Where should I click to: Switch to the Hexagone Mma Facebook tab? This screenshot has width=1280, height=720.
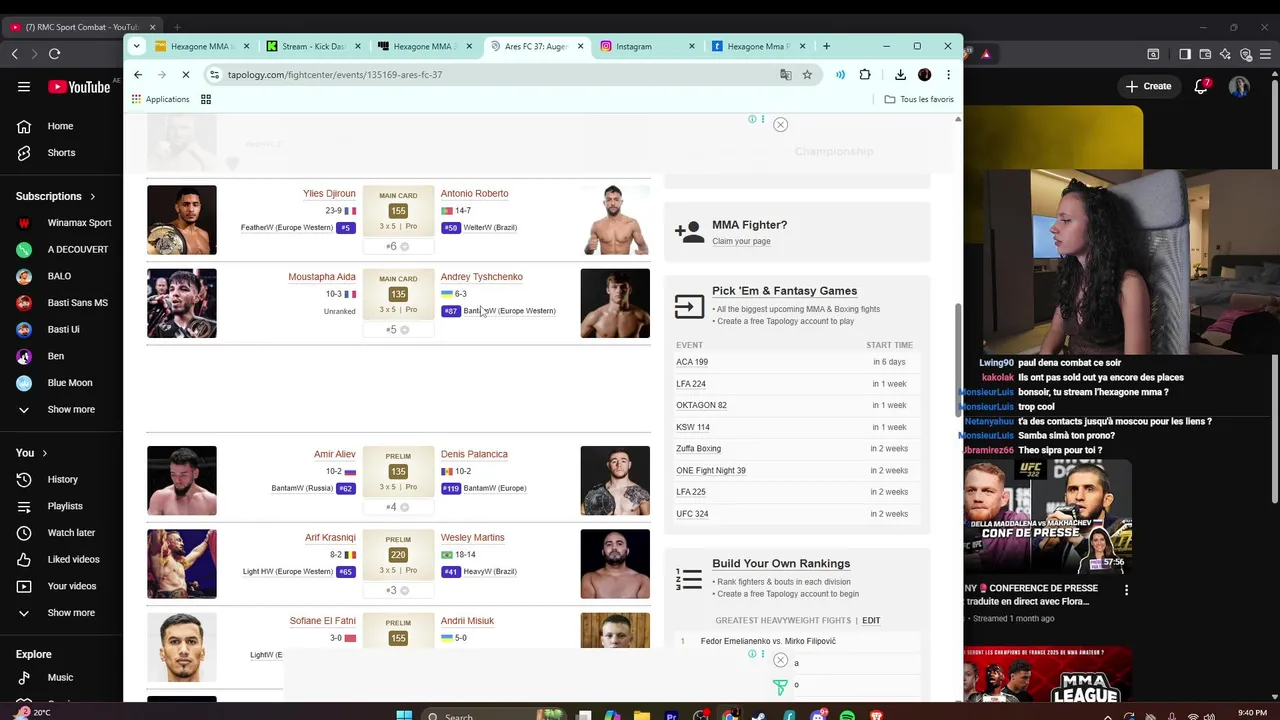pos(757,46)
